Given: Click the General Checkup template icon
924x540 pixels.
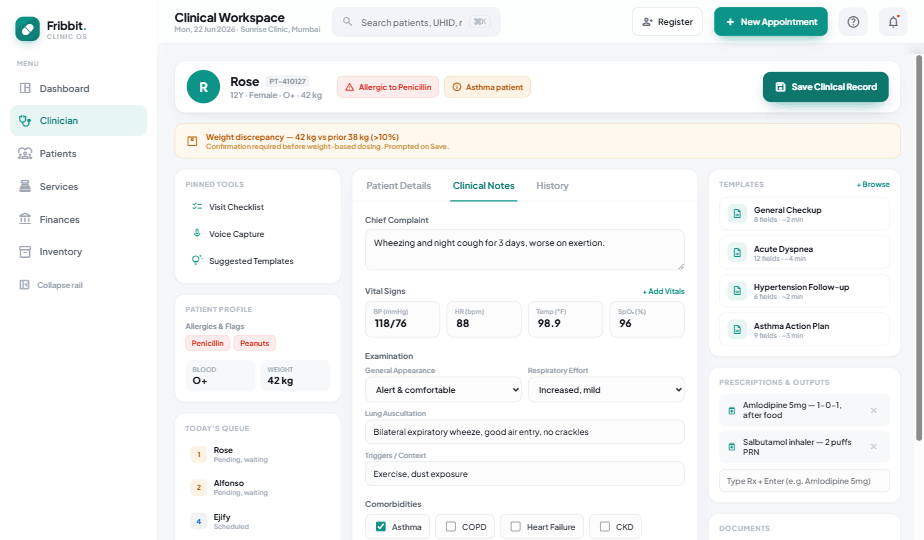Looking at the screenshot, I should (737, 214).
